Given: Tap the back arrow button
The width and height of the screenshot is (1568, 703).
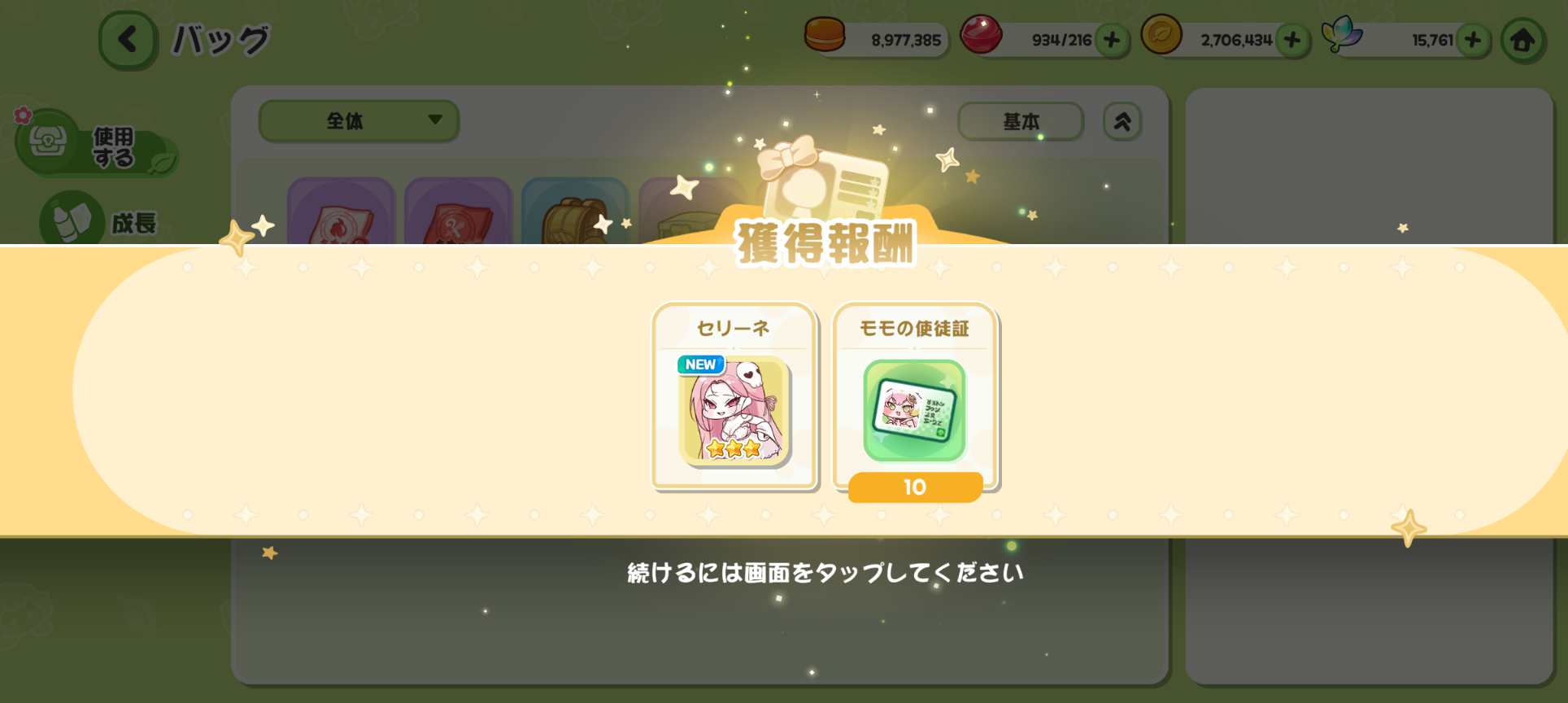Looking at the screenshot, I should (128, 40).
